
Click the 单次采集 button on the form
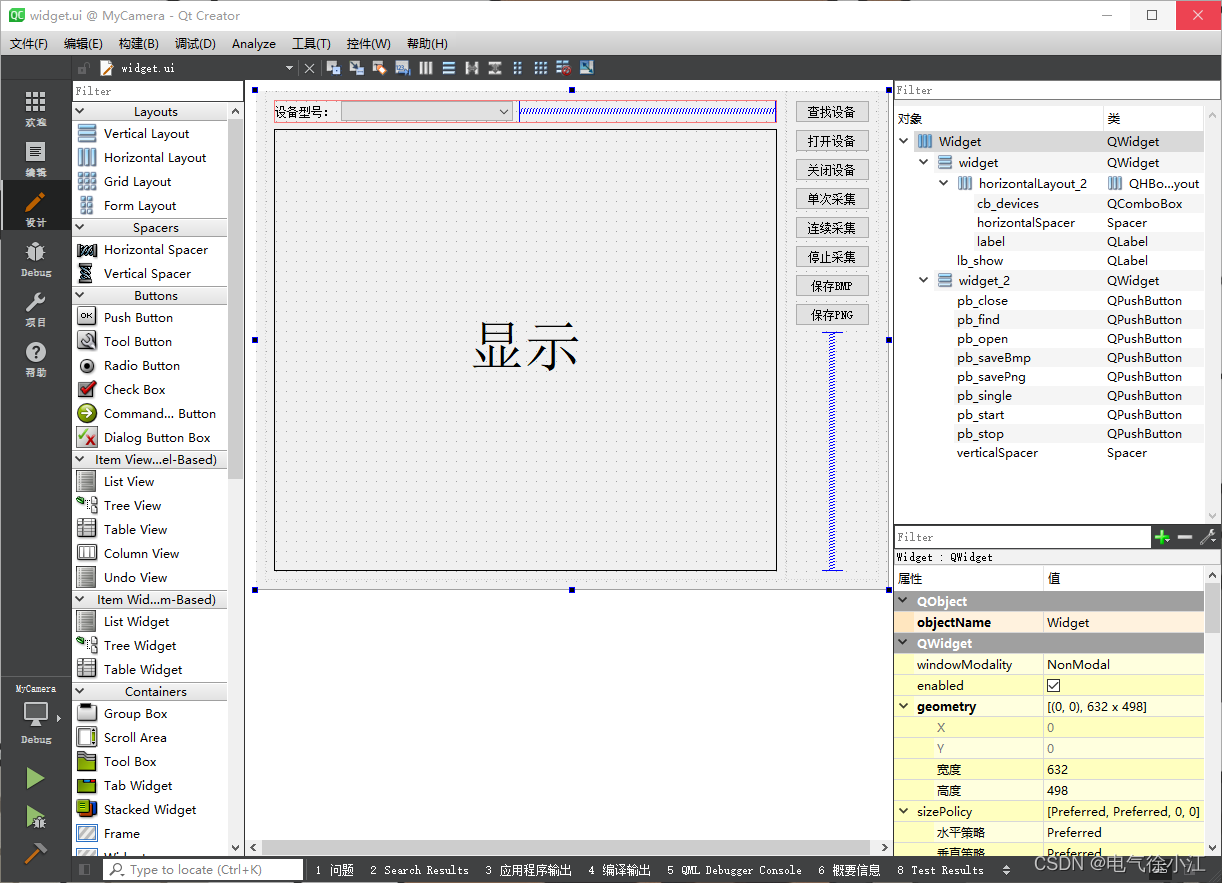[832, 199]
